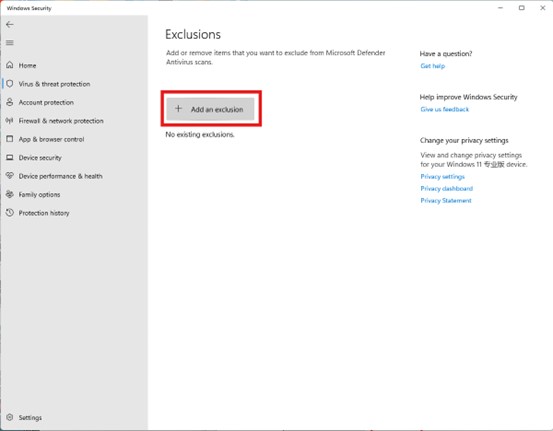Click the Protection history clock icon
Image resolution: width=553 pixels, height=431 pixels.
pos(10,213)
